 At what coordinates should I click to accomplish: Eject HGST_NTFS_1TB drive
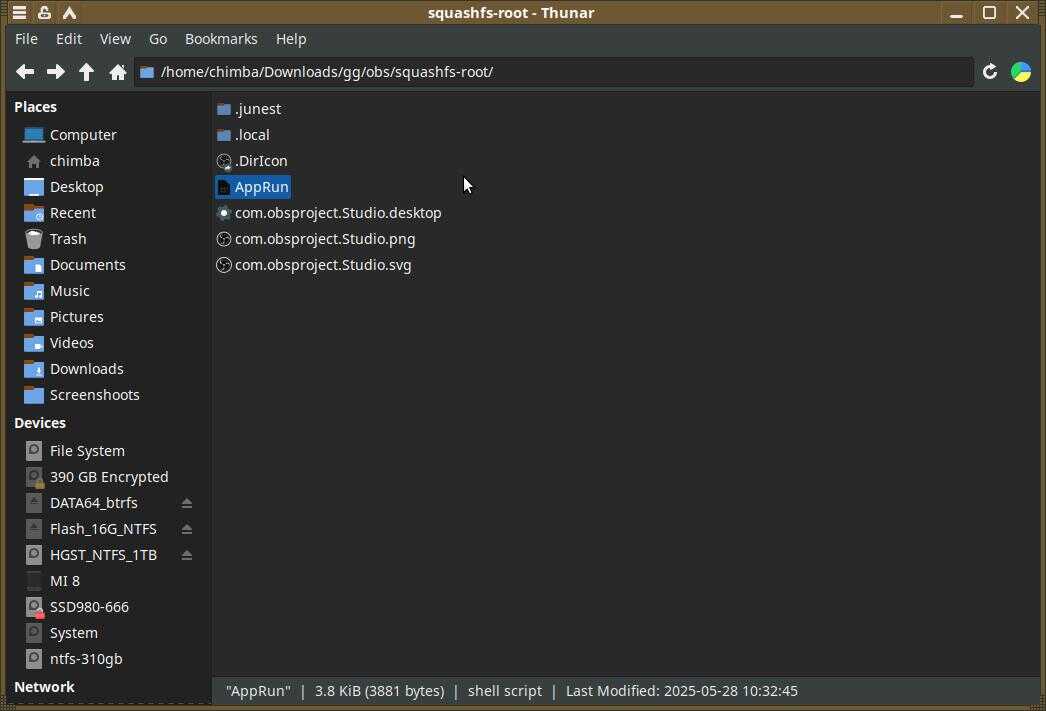click(x=187, y=555)
